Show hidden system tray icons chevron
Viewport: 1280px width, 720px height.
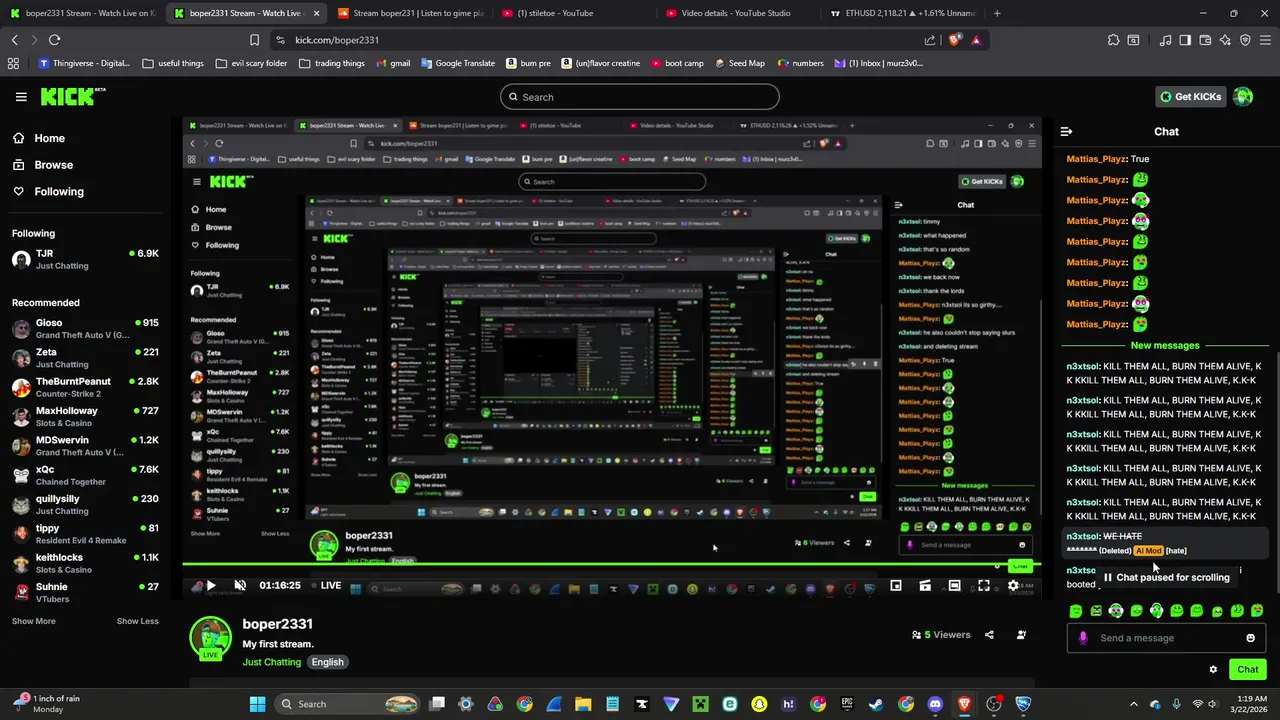point(1134,704)
